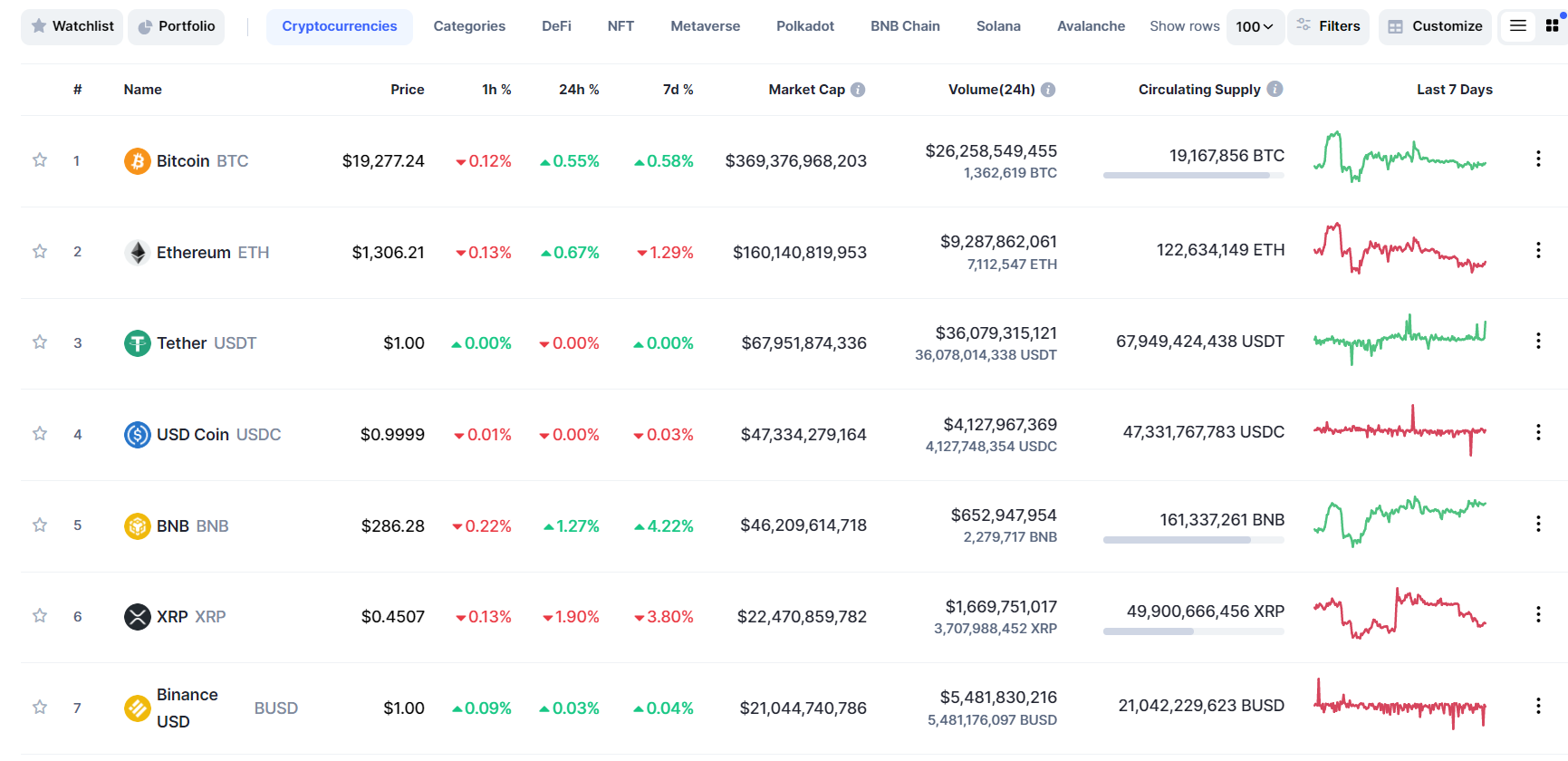Add Bitcoin to watchlist star
The height and width of the screenshot is (761, 1568).
(x=40, y=160)
